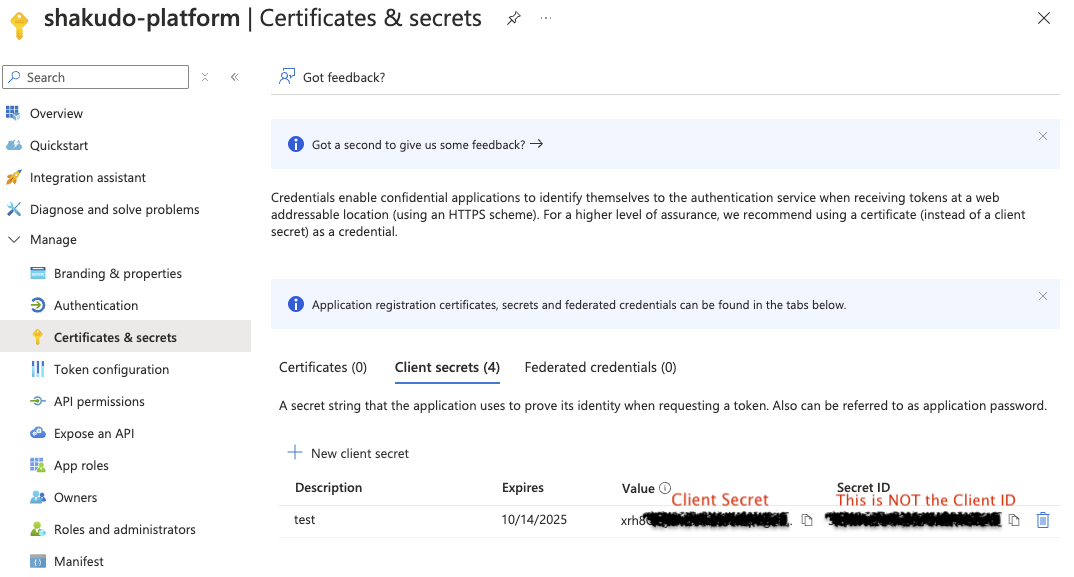Pin the Certificates & secrets blade
Viewport: 1074px width, 577px height.
coord(514,19)
